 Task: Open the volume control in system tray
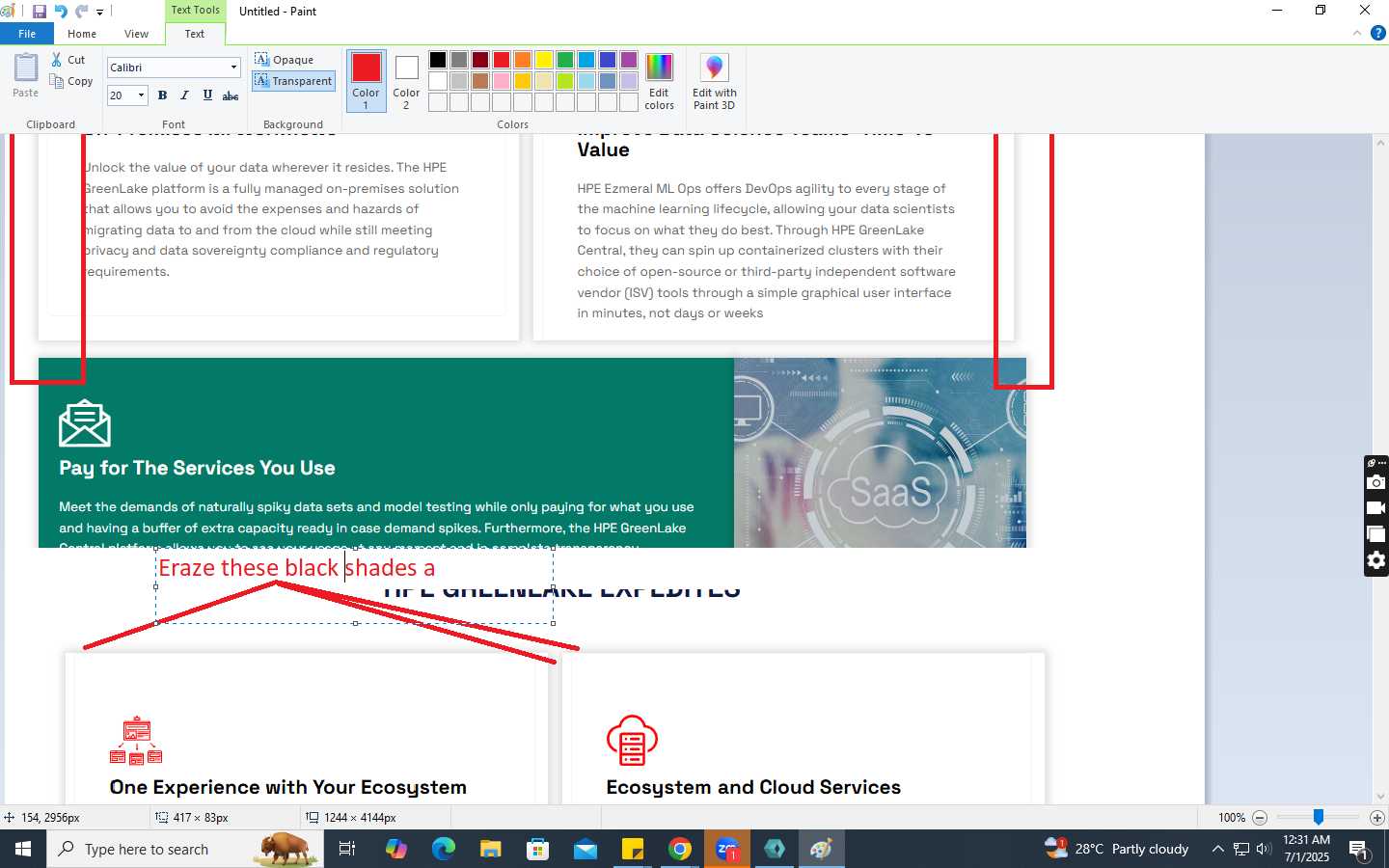[1264, 849]
